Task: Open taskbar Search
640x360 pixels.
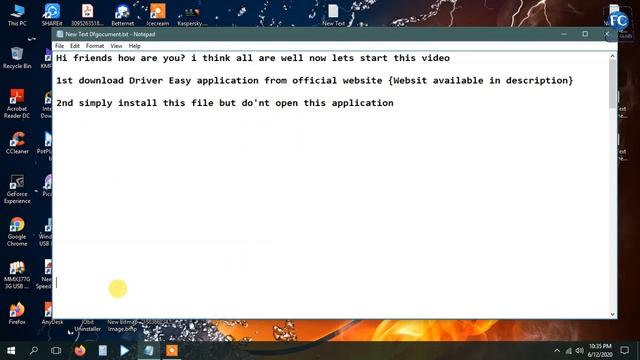Action: [x=34, y=351]
